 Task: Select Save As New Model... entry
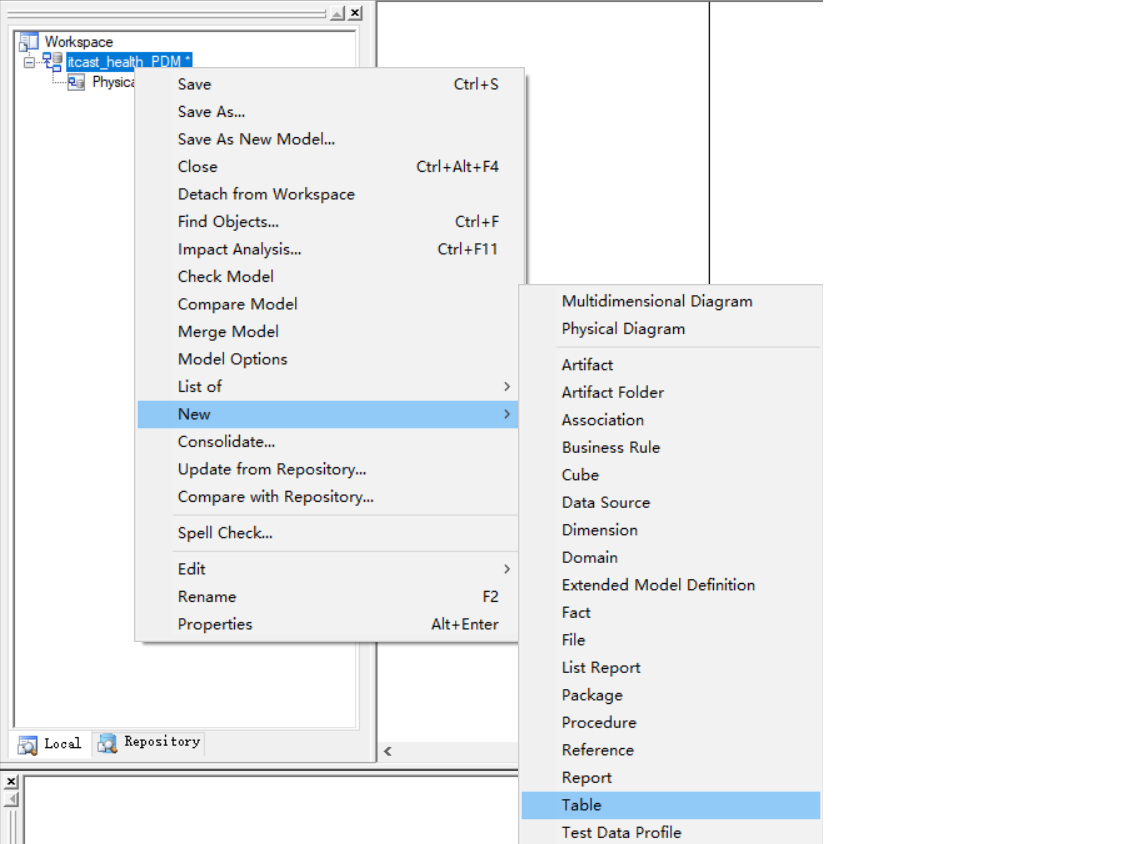coord(328,139)
